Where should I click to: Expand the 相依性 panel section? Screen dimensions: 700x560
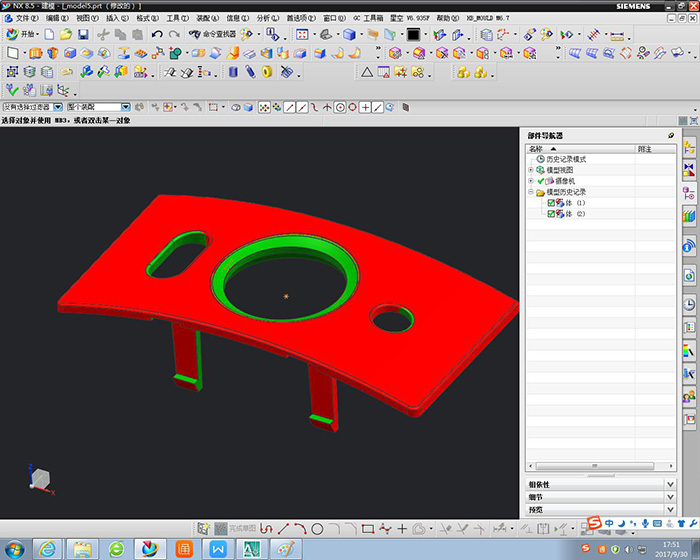(x=669, y=484)
